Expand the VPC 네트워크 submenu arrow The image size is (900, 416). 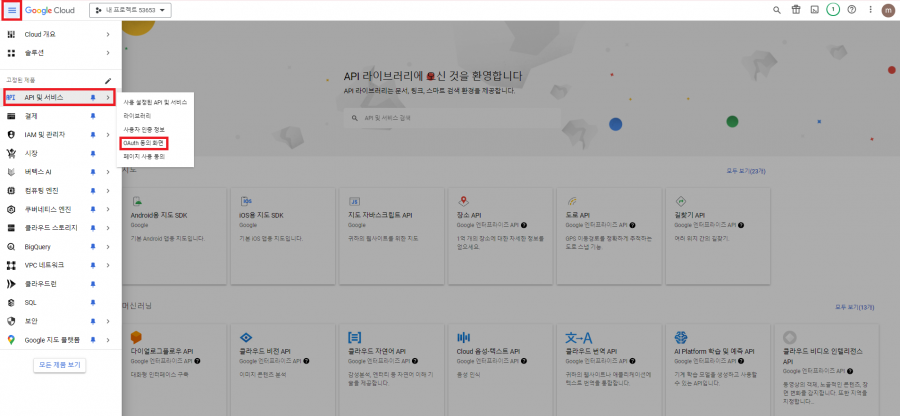pos(108,265)
